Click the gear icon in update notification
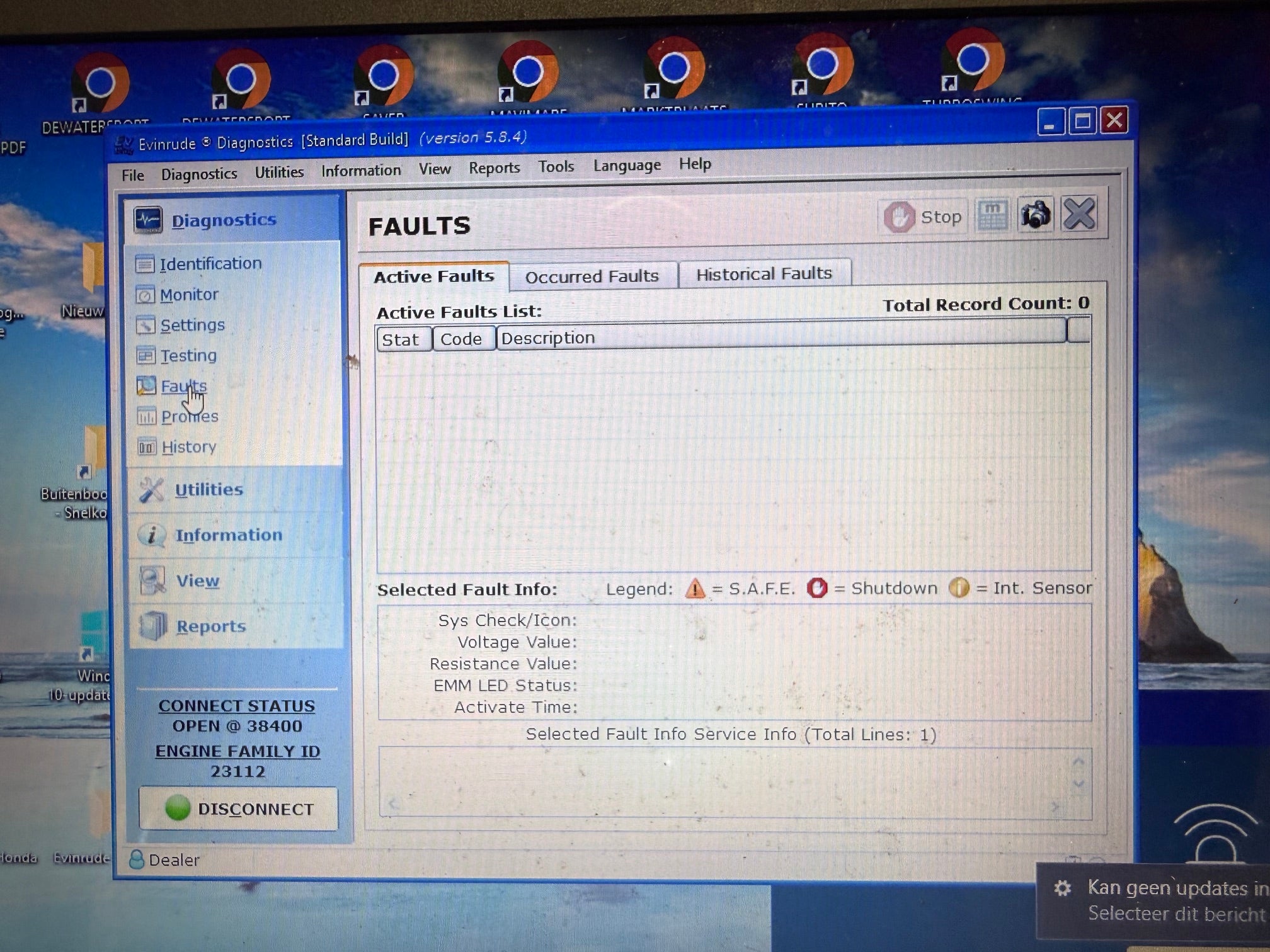 [x=1063, y=888]
